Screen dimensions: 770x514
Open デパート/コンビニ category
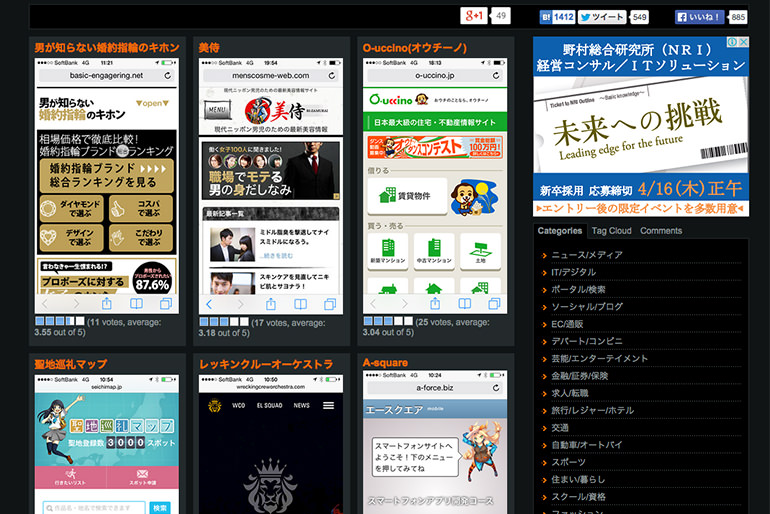coord(587,341)
